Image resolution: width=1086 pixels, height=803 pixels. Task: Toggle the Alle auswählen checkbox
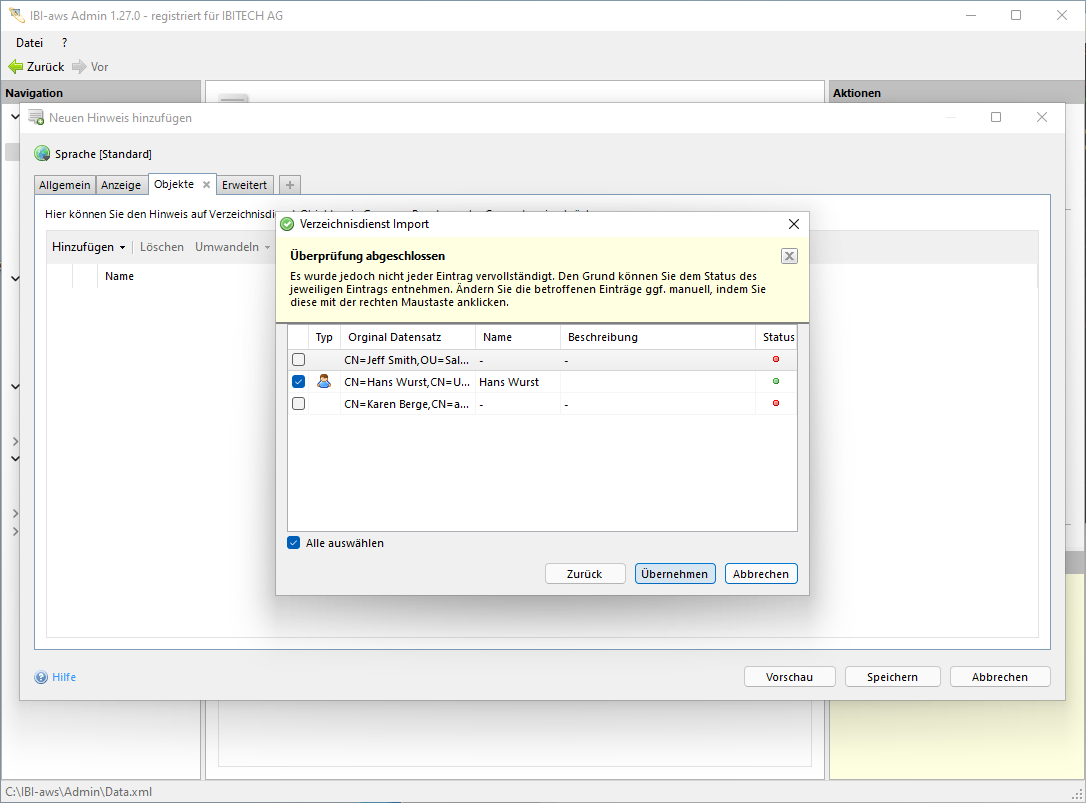point(294,543)
